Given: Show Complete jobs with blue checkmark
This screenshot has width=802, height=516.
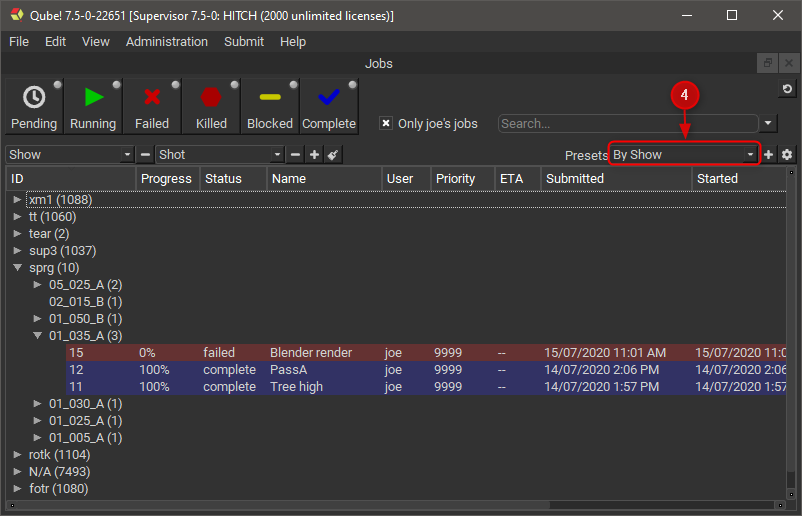Looking at the screenshot, I should 329,106.
